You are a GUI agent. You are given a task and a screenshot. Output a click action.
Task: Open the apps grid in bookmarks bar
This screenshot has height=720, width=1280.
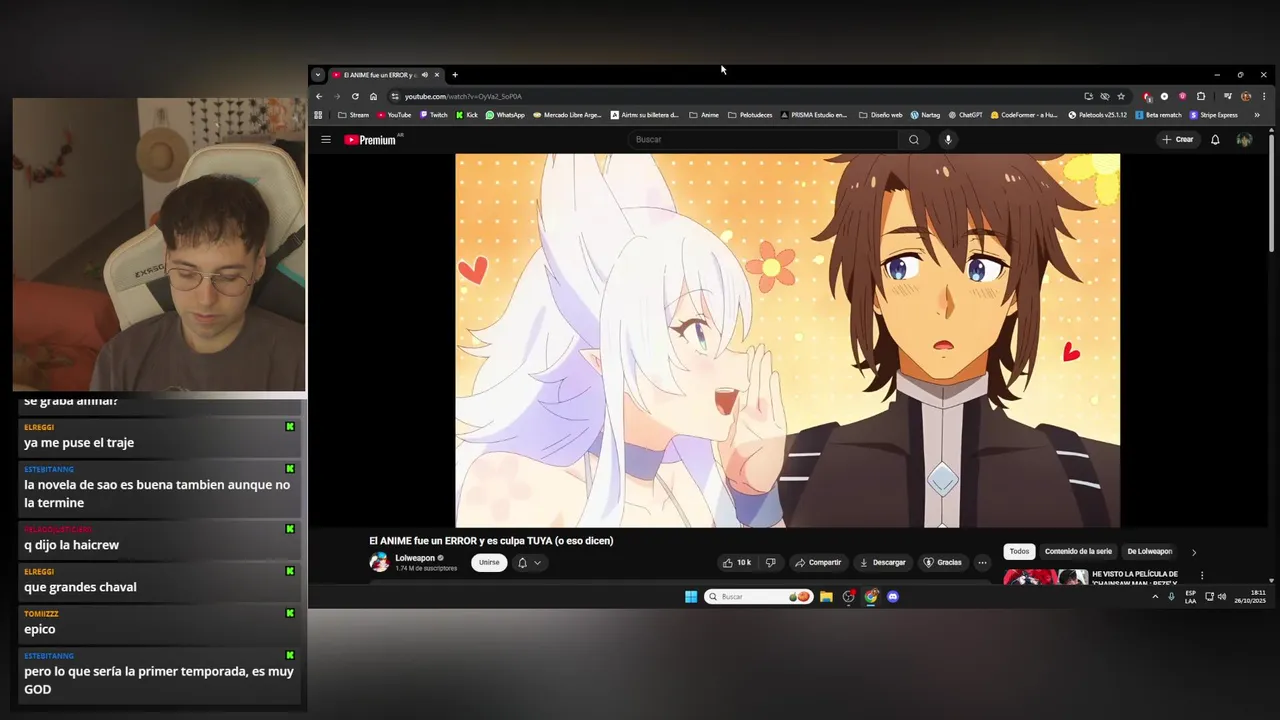tap(319, 115)
